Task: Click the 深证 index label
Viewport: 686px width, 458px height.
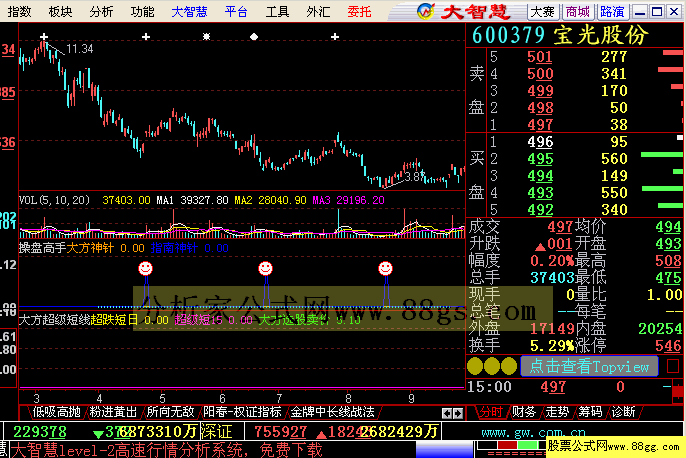Action: point(216,432)
